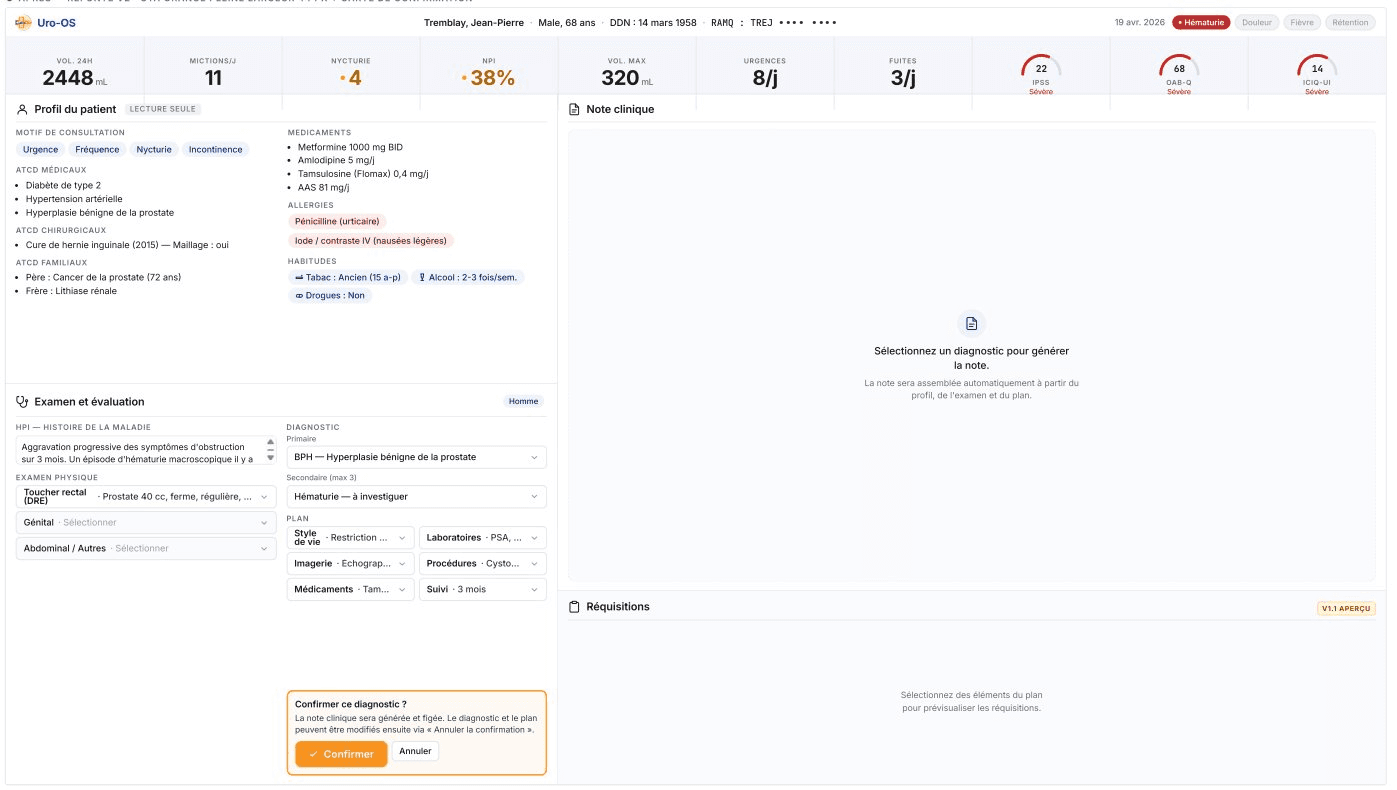Click the HPI histoire de la maladie text field
The image size is (1397, 790).
coord(146,451)
